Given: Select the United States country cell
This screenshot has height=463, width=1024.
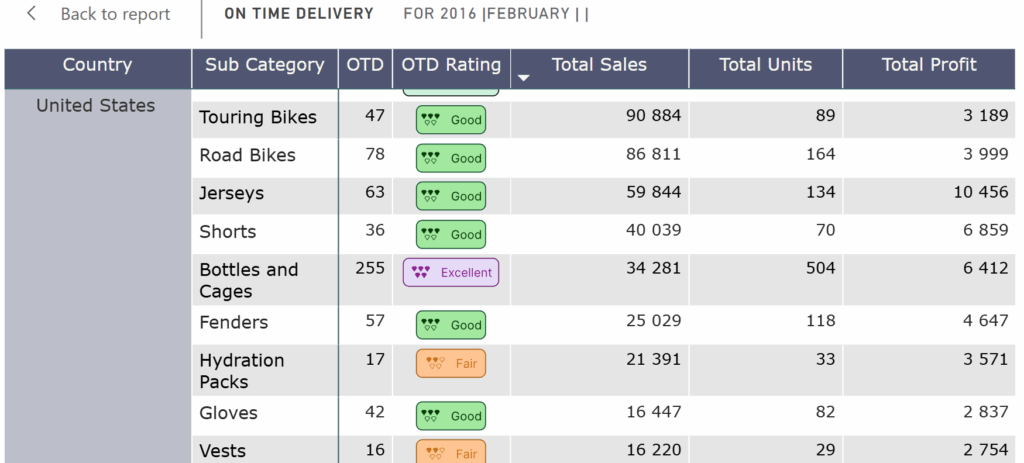Looking at the screenshot, I should coord(96,106).
